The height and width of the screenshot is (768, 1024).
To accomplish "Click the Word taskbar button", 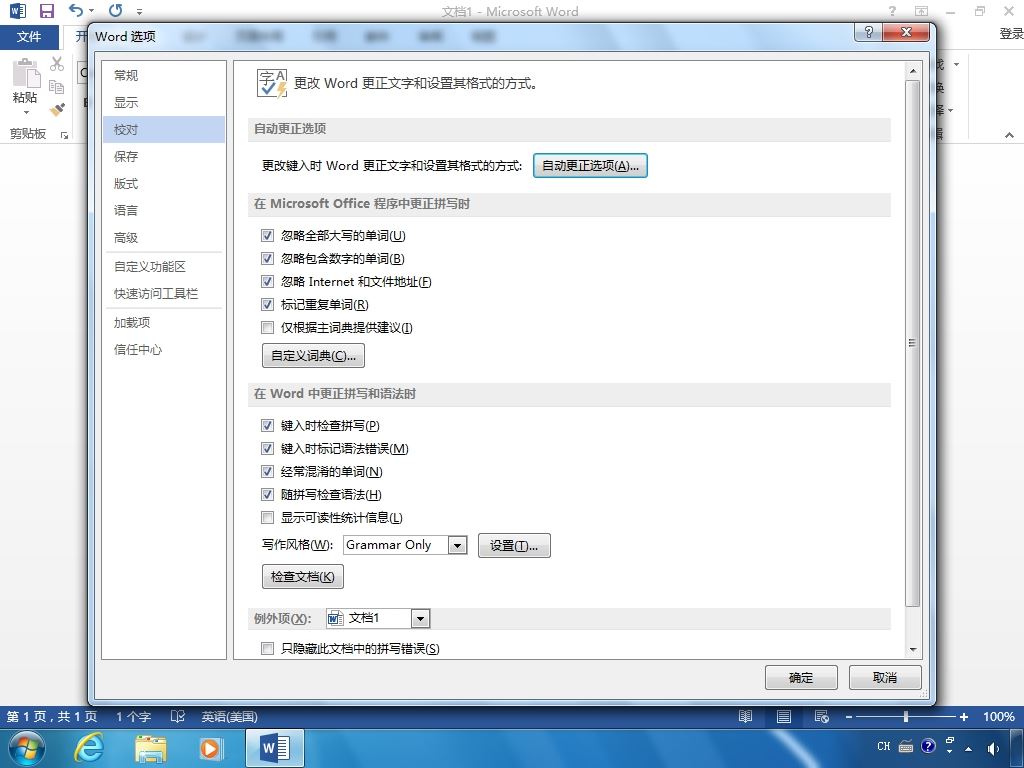I will pos(276,748).
